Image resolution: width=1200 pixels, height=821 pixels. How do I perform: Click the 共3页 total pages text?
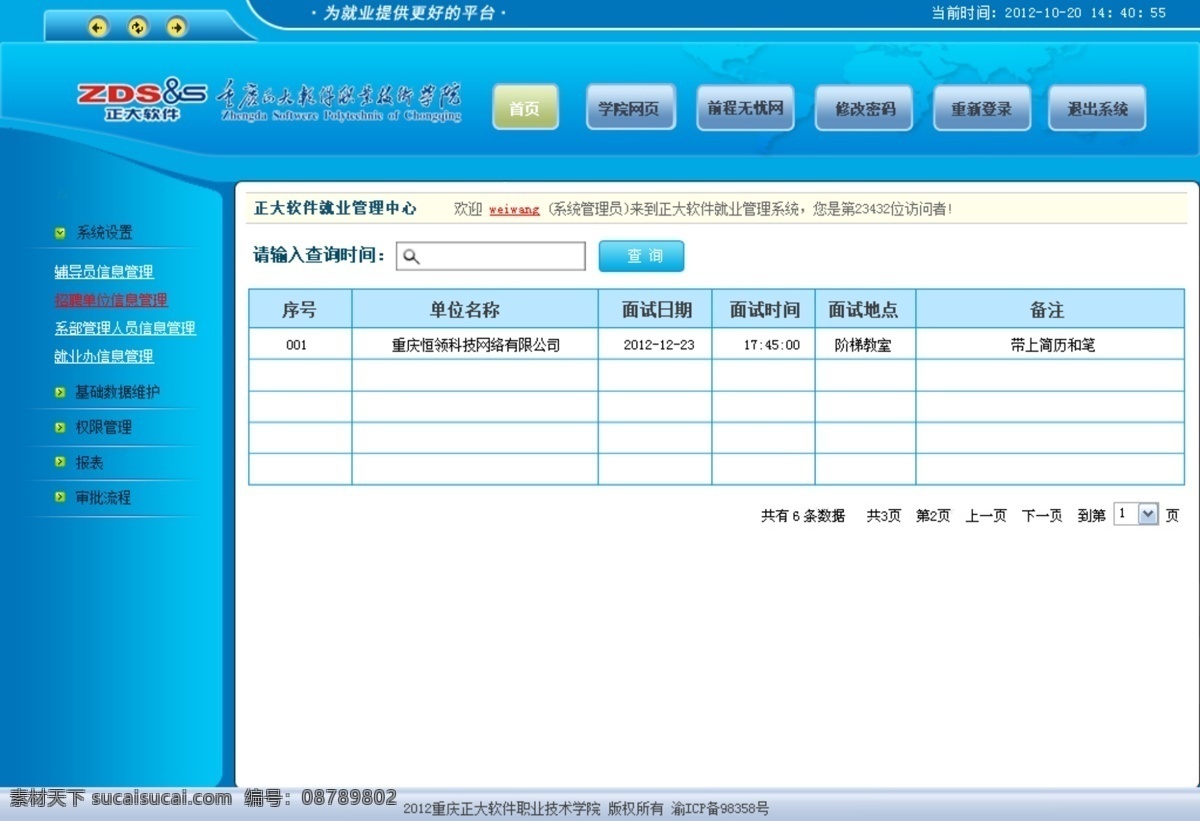coord(884,516)
